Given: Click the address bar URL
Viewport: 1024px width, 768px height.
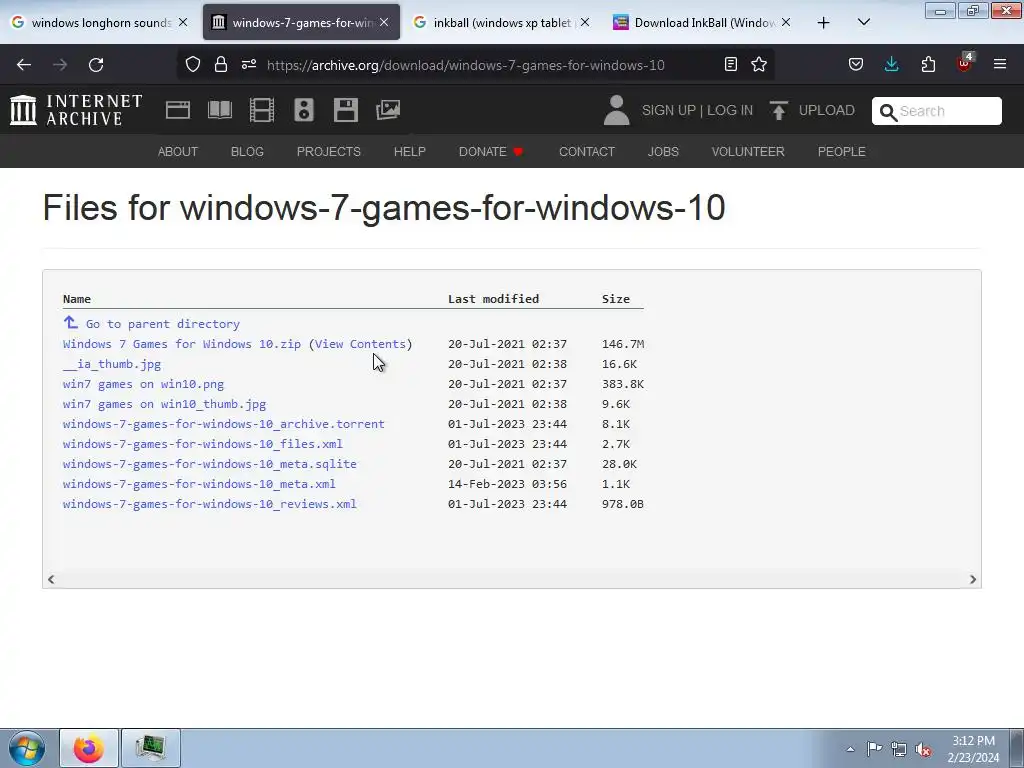Looking at the screenshot, I should pyautogui.click(x=466, y=65).
